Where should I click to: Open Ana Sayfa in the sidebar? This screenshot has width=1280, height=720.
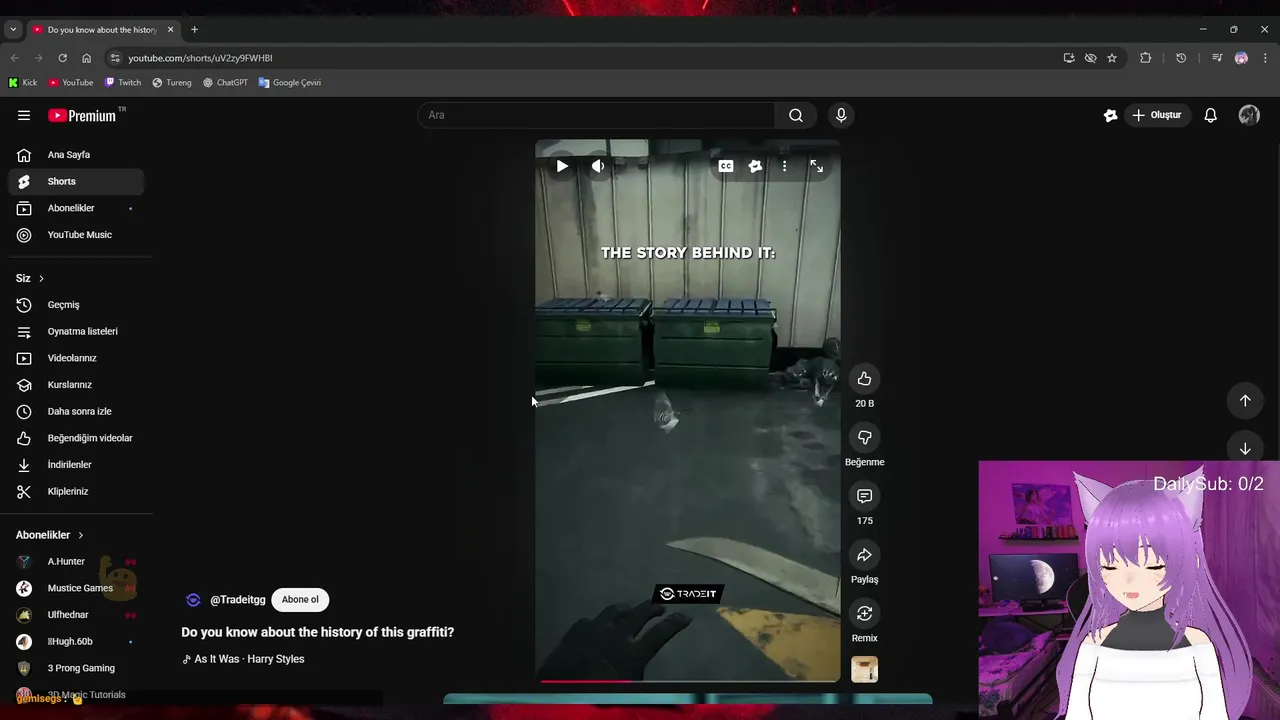tap(76, 155)
